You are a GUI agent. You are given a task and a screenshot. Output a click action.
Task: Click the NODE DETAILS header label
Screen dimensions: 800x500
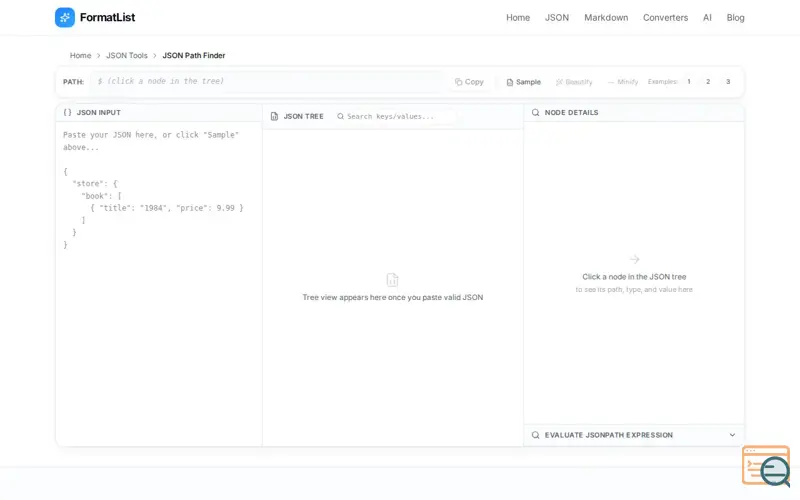point(571,112)
